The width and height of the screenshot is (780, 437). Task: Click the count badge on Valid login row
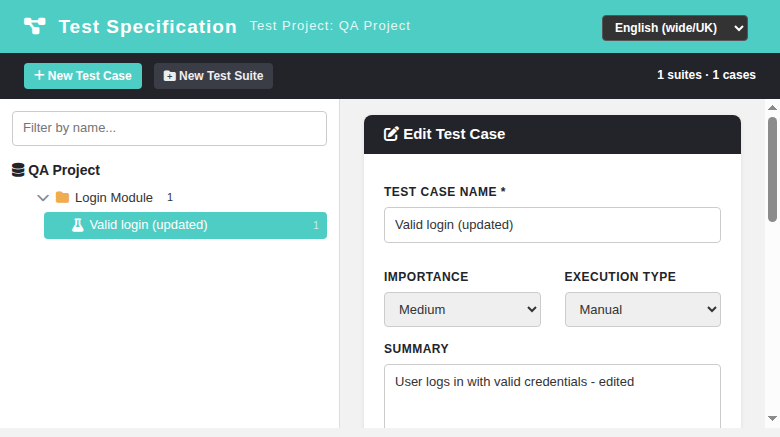(316, 225)
